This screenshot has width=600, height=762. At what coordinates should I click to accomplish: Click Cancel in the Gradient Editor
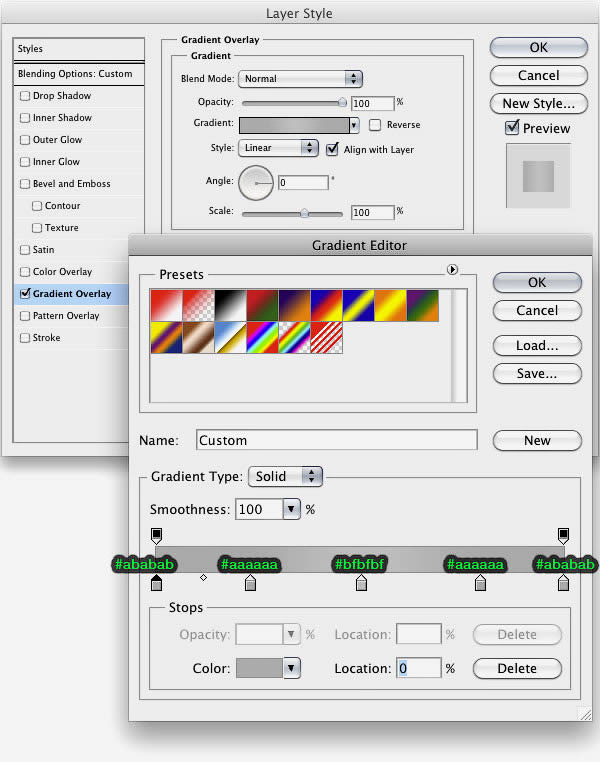[x=537, y=311]
